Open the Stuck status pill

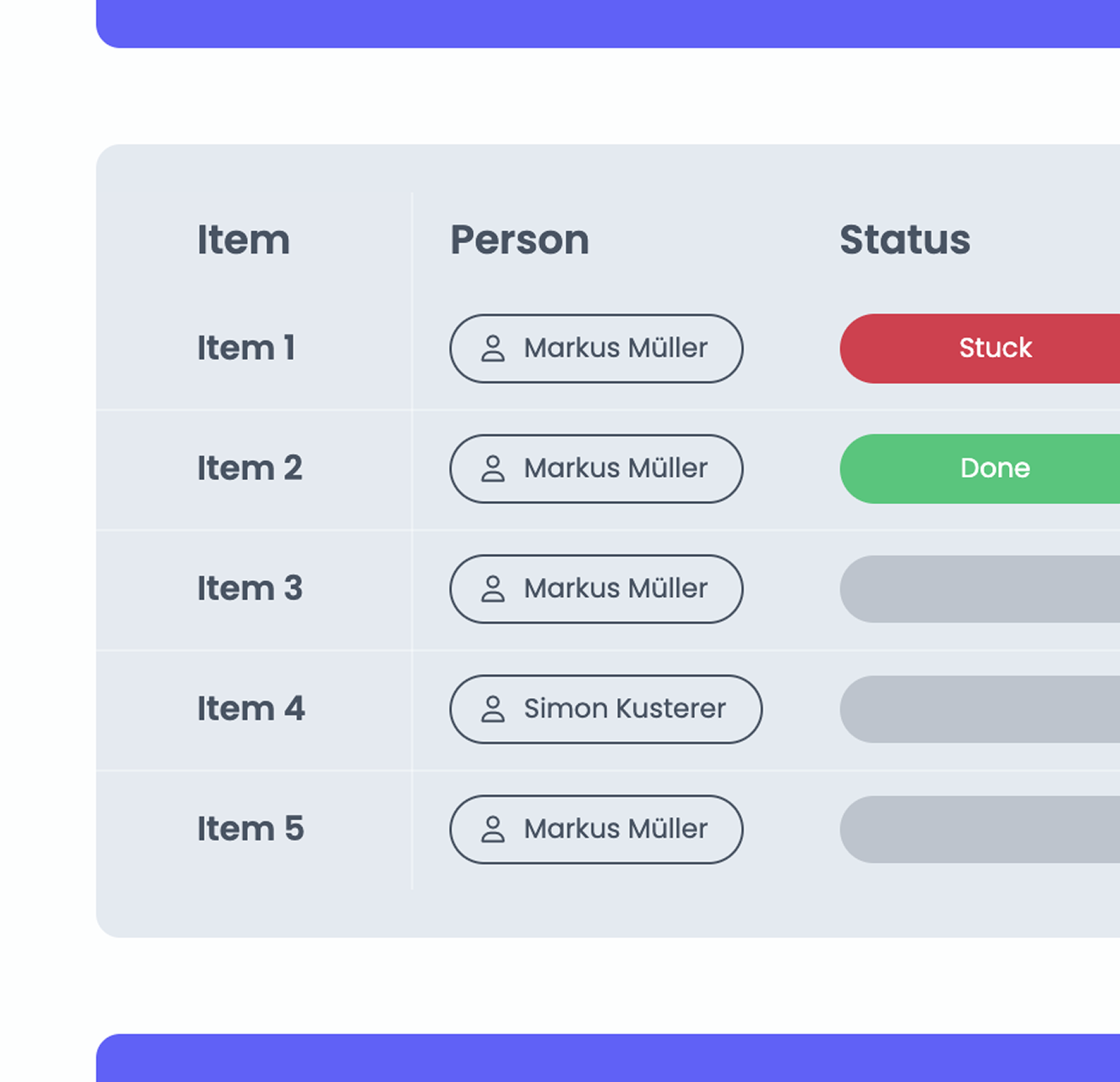coord(980,348)
